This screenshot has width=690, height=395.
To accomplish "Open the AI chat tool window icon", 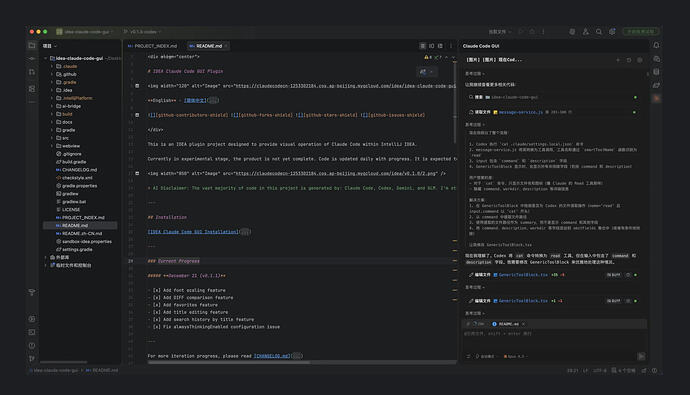I will tap(656, 59).
